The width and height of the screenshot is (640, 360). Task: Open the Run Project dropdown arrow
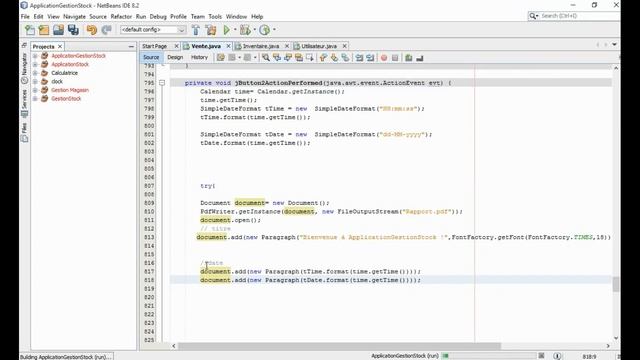click(x=235, y=30)
